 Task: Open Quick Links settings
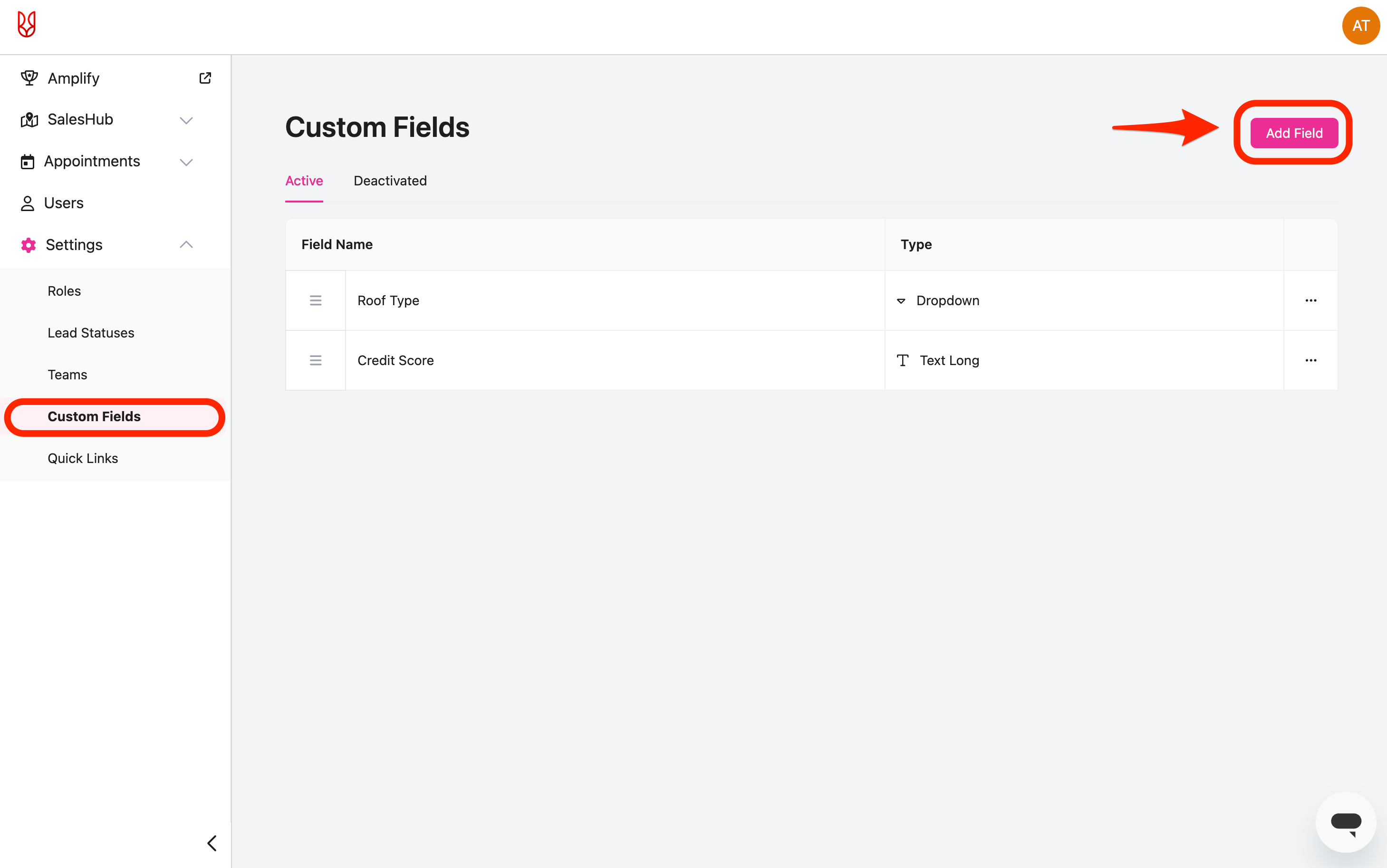83,458
